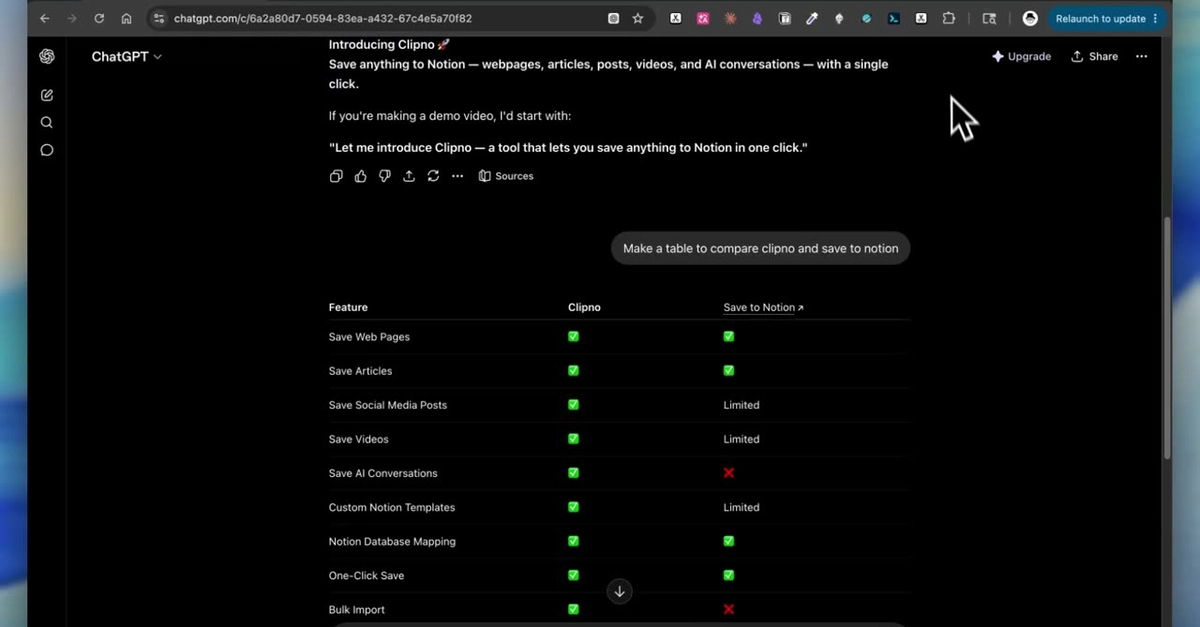1200x627 pixels.
Task: Click 'Notion Database Mapping' row label
Action: tap(392, 542)
